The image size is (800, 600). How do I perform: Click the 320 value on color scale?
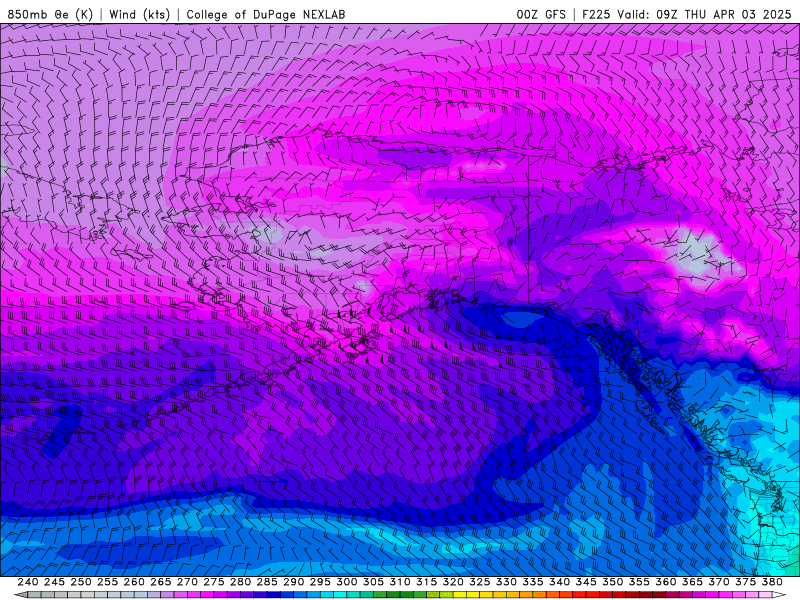(453, 582)
